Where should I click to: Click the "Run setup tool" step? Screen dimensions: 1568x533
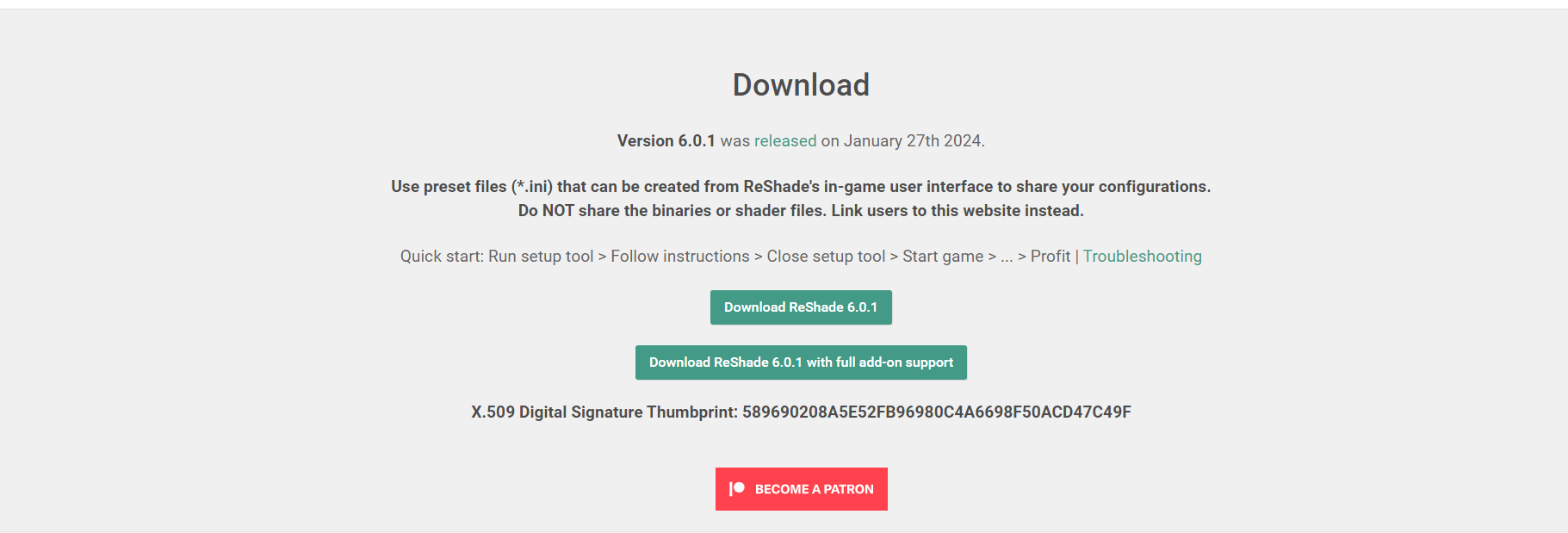(541, 257)
